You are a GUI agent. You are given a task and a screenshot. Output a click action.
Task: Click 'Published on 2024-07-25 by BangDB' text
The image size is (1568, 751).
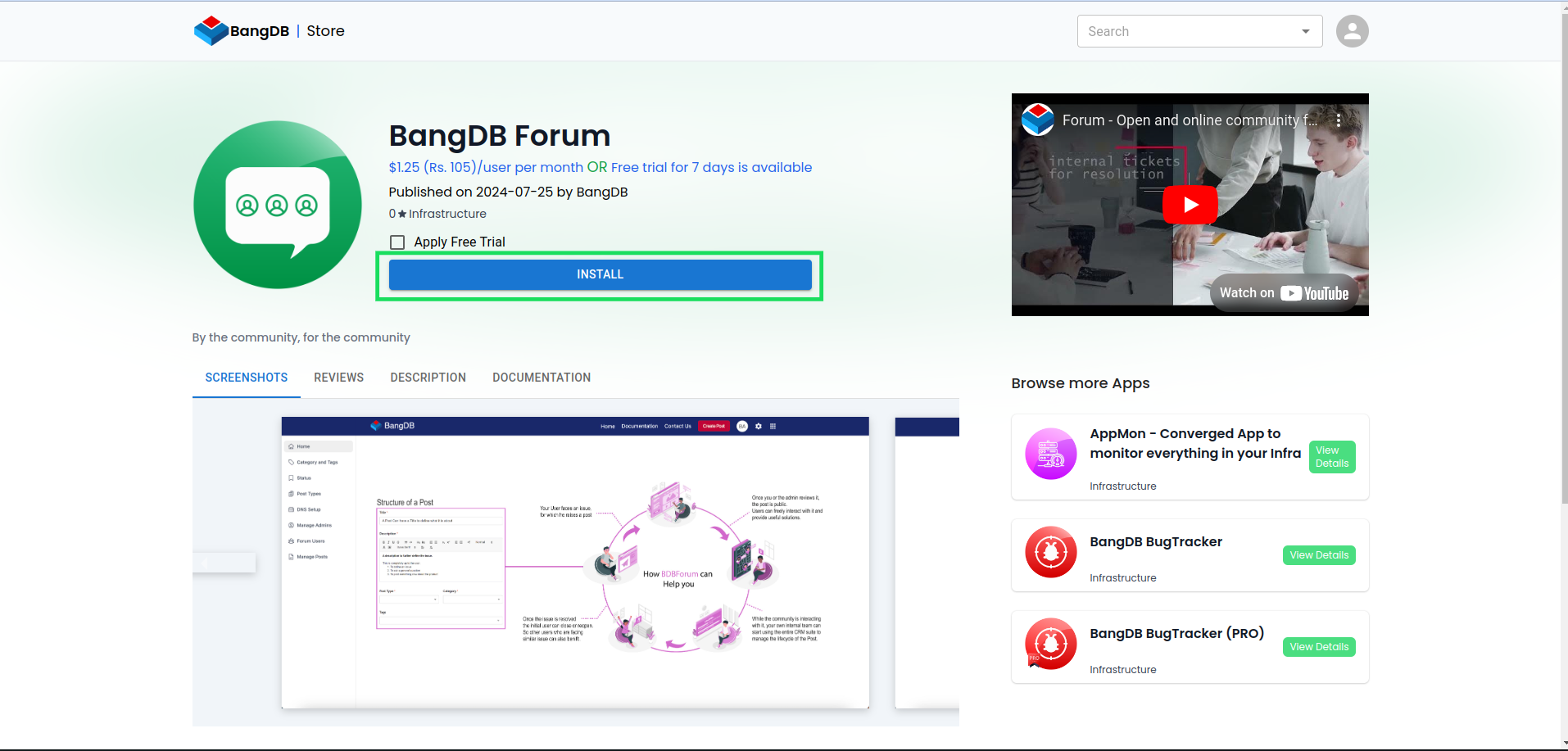click(508, 192)
